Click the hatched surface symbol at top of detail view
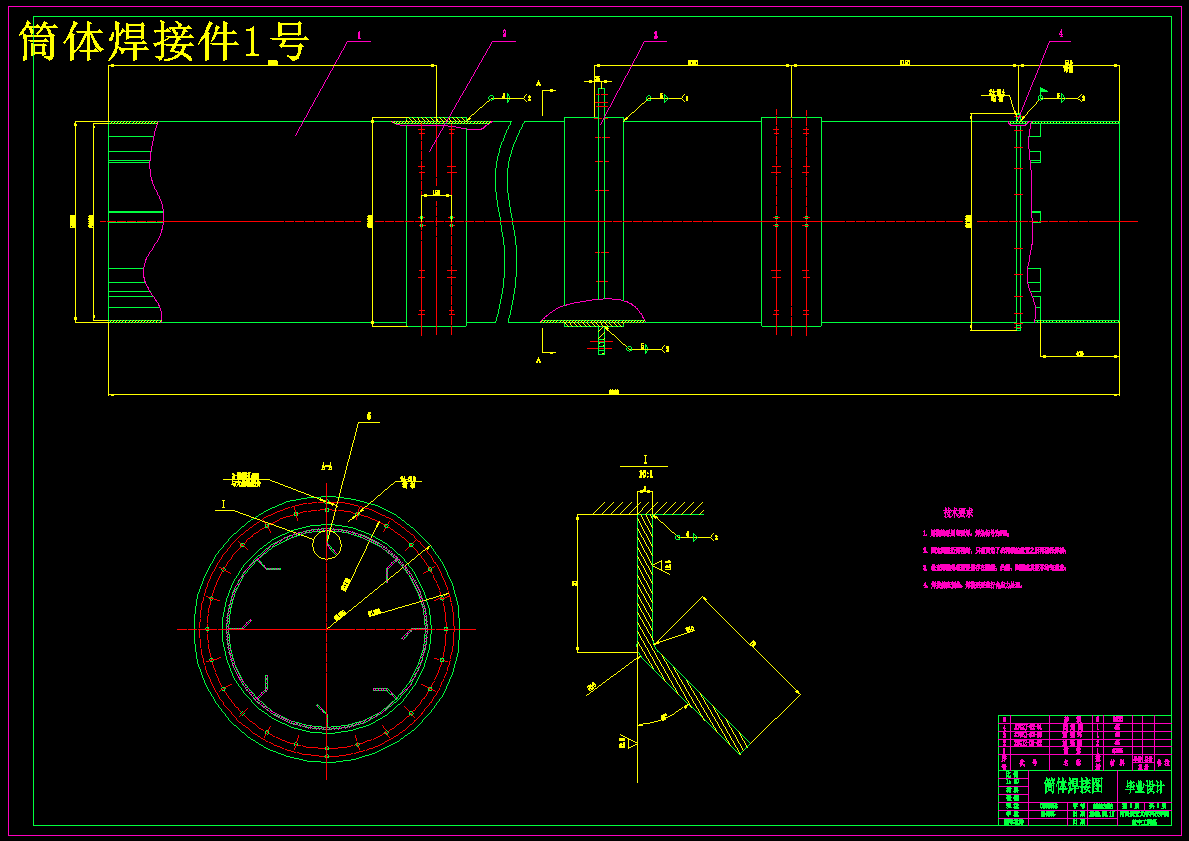This screenshot has height=841, width=1189. pos(648,507)
